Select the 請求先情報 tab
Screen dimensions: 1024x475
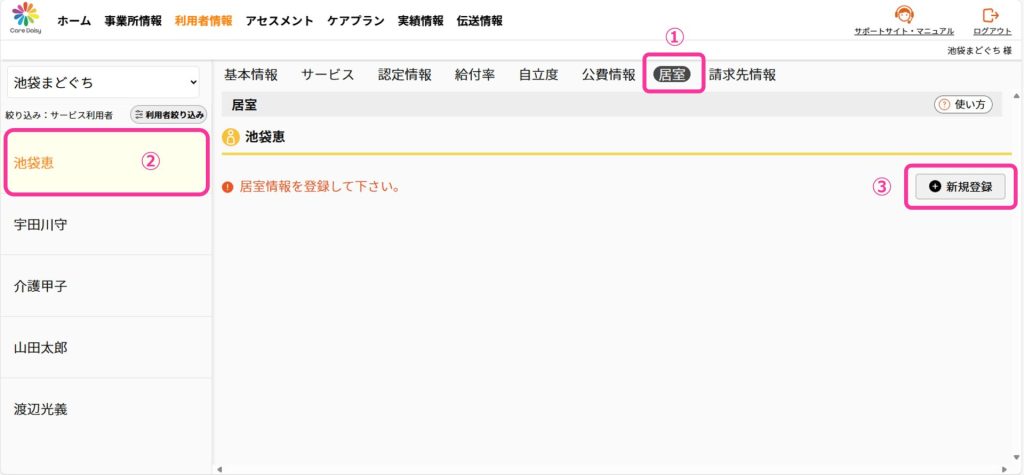[x=743, y=75]
